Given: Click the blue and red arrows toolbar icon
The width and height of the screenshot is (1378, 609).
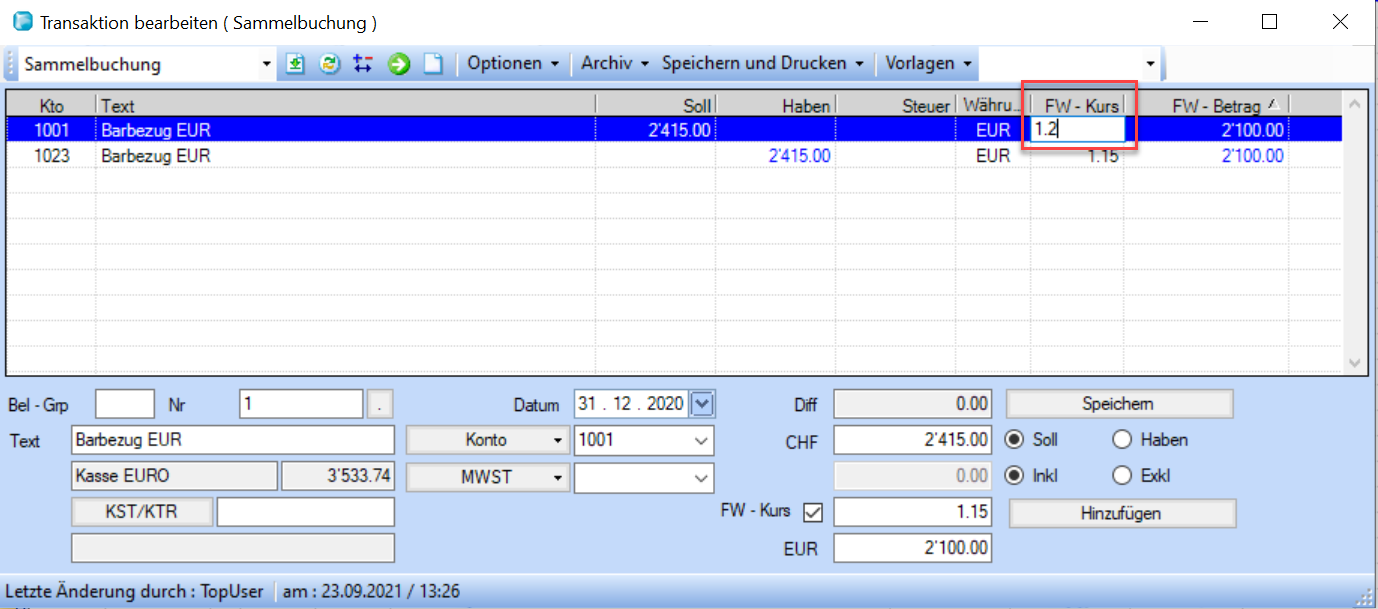Looking at the screenshot, I should (x=363, y=64).
